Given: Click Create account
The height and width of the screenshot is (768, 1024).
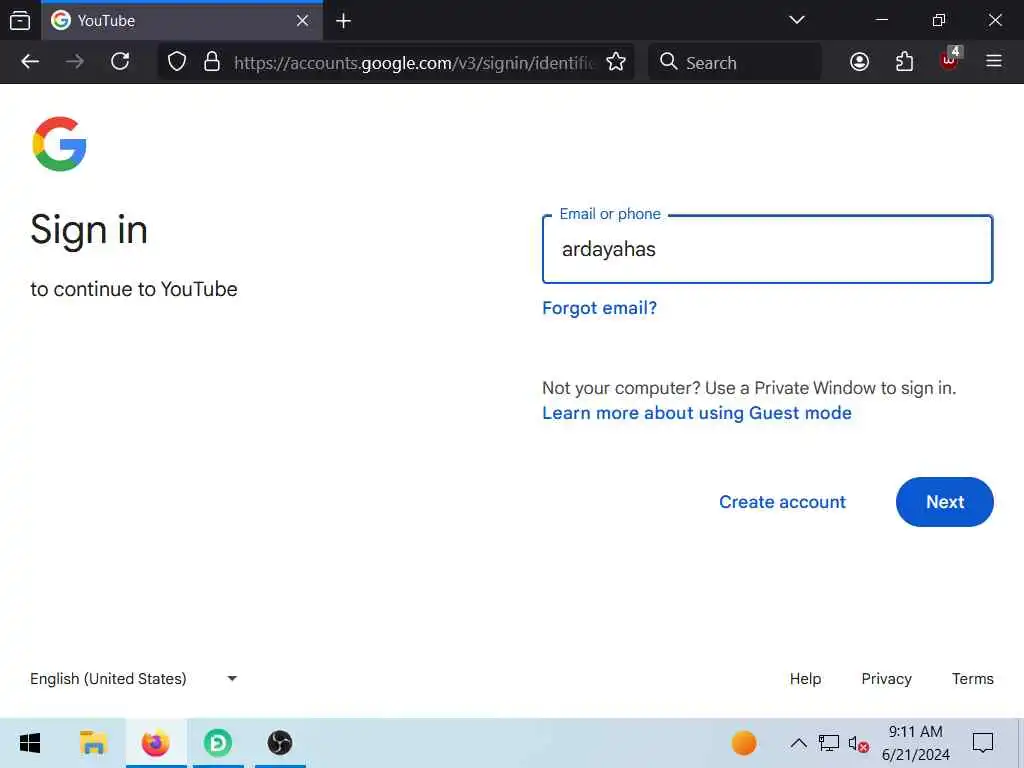Looking at the screenshot, I should point(782,502).
